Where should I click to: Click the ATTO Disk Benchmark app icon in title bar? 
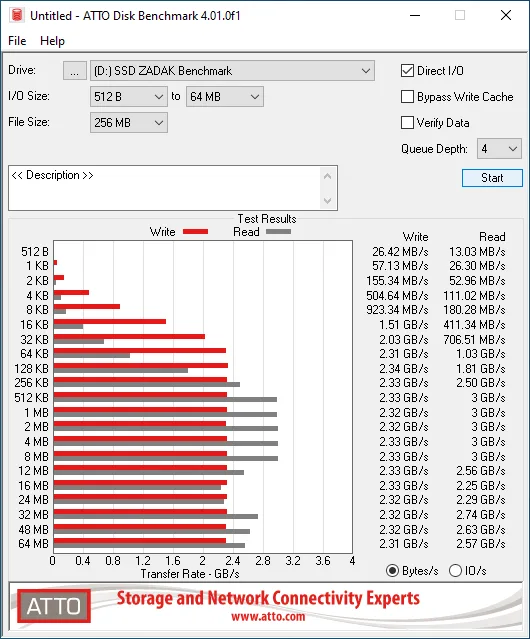click(17, 15)
